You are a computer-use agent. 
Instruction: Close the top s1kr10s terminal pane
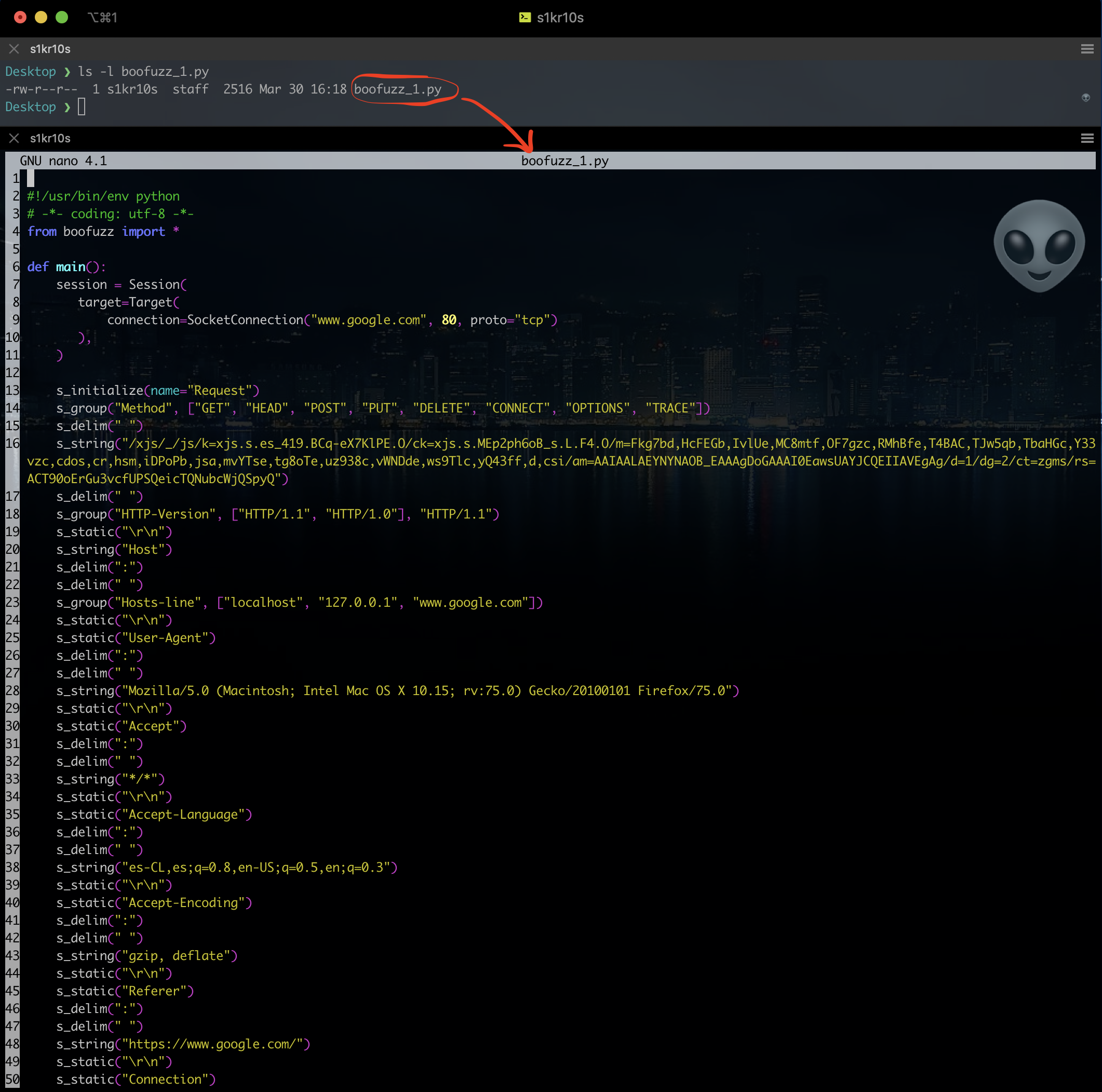coord(14,49)
